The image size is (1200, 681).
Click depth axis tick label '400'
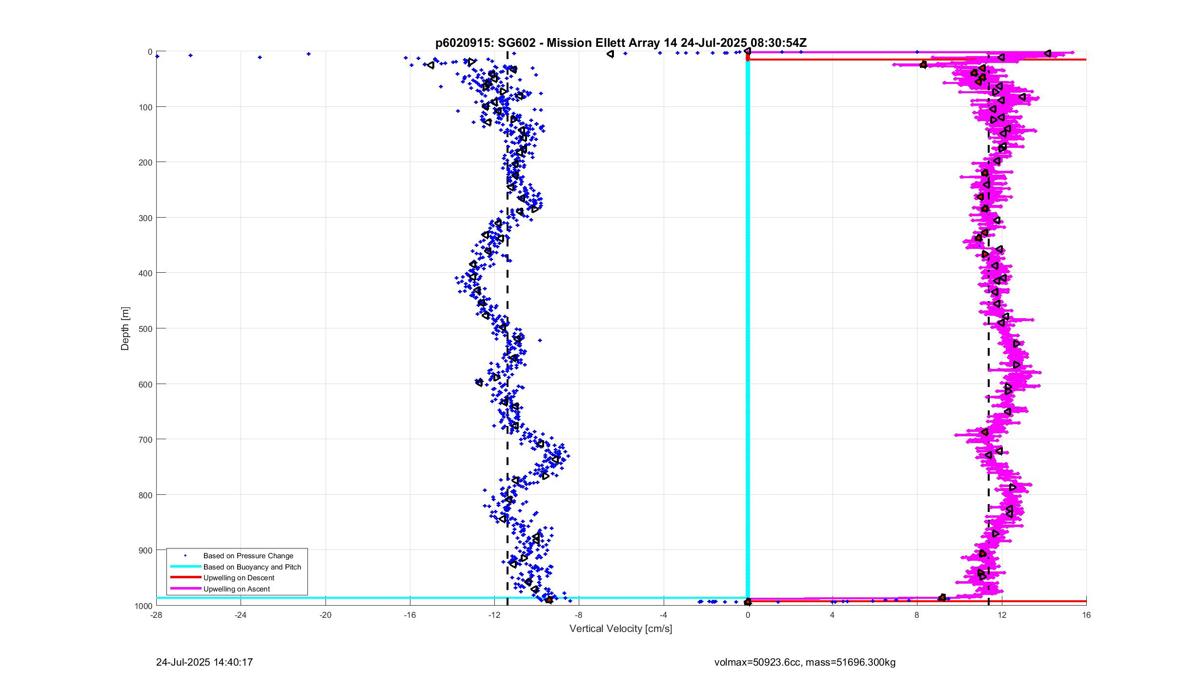[144, 273]
